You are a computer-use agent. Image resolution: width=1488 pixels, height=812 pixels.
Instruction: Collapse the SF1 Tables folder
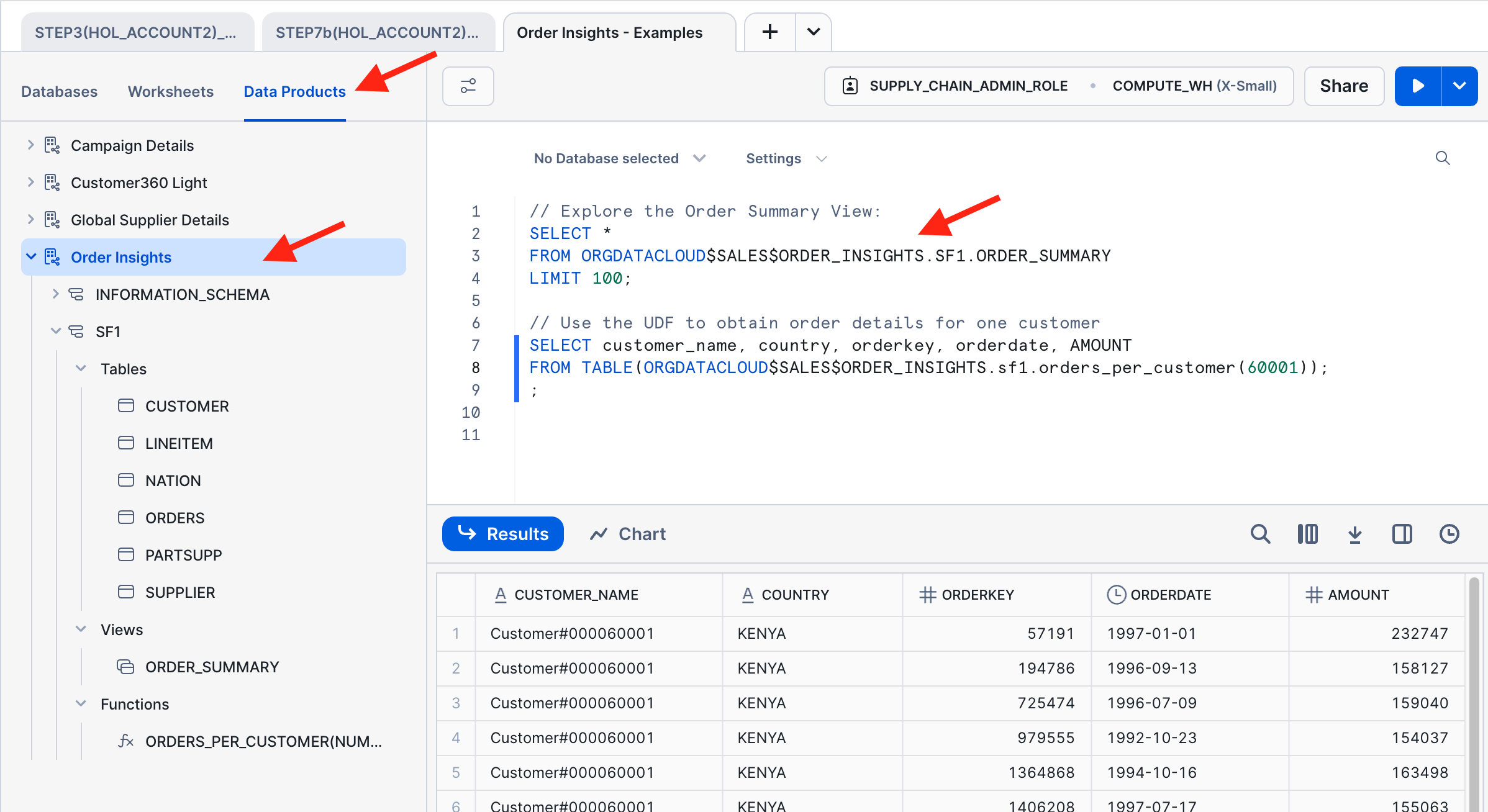coord(81,369)
